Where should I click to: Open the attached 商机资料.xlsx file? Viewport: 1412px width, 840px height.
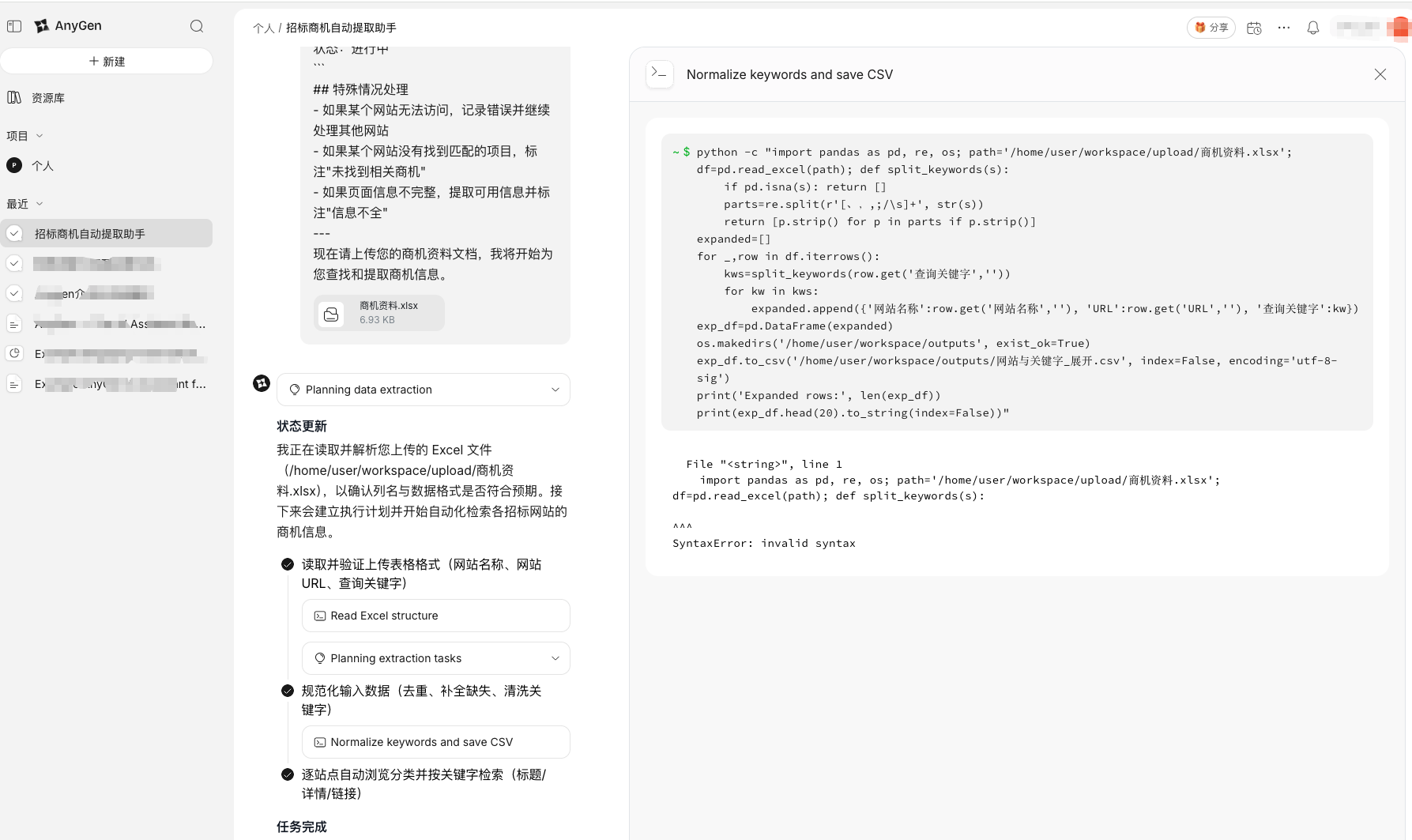tap(379, 312)
